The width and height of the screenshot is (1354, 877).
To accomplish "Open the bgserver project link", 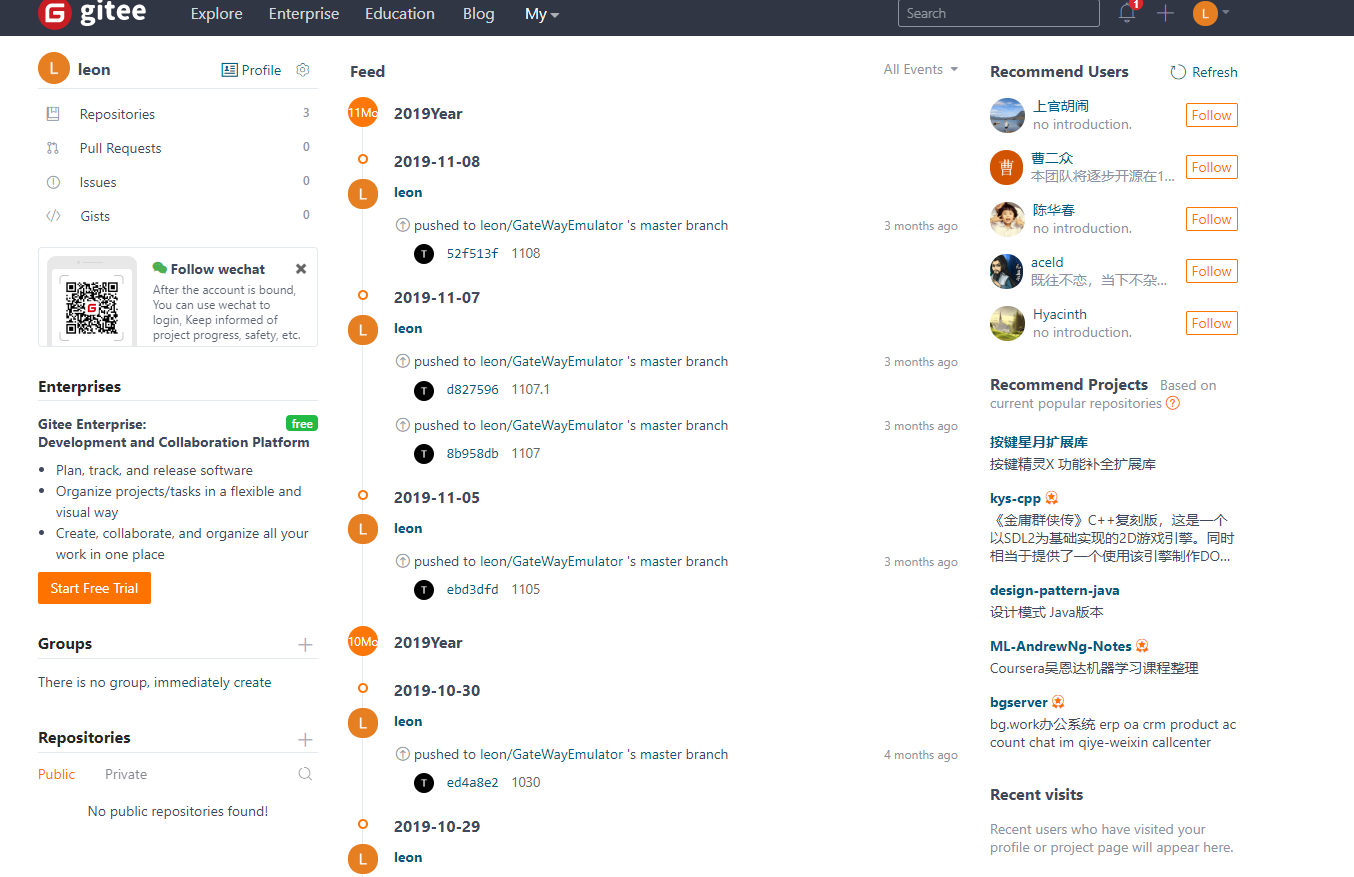I will 1019,702.
